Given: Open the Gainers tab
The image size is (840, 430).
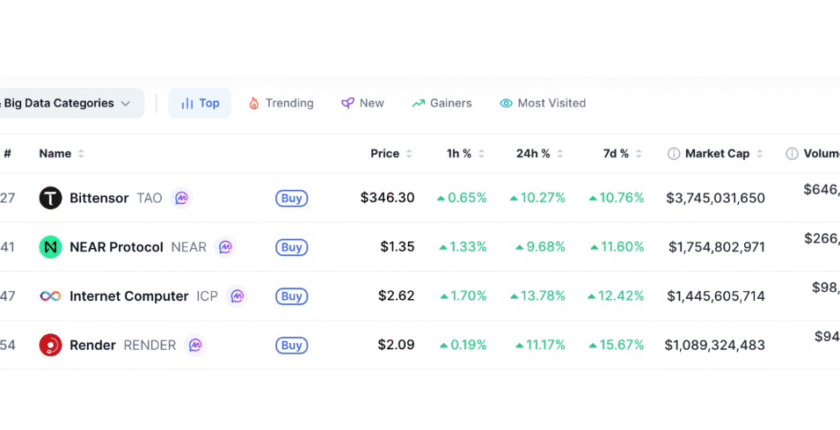Looking at the screenshot, I should (x=442, y=103).
